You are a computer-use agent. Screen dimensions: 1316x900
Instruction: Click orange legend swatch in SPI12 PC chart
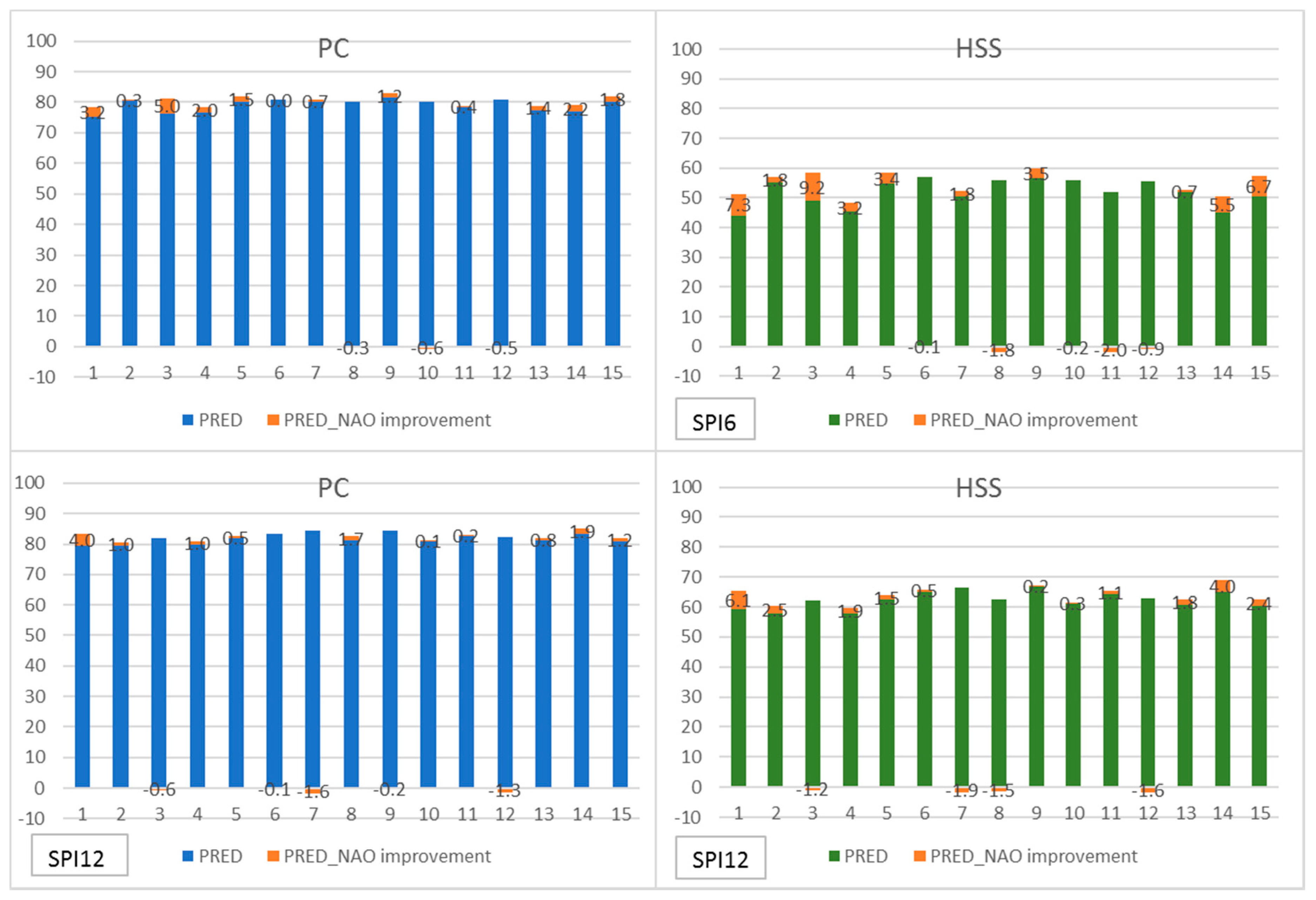273,856
